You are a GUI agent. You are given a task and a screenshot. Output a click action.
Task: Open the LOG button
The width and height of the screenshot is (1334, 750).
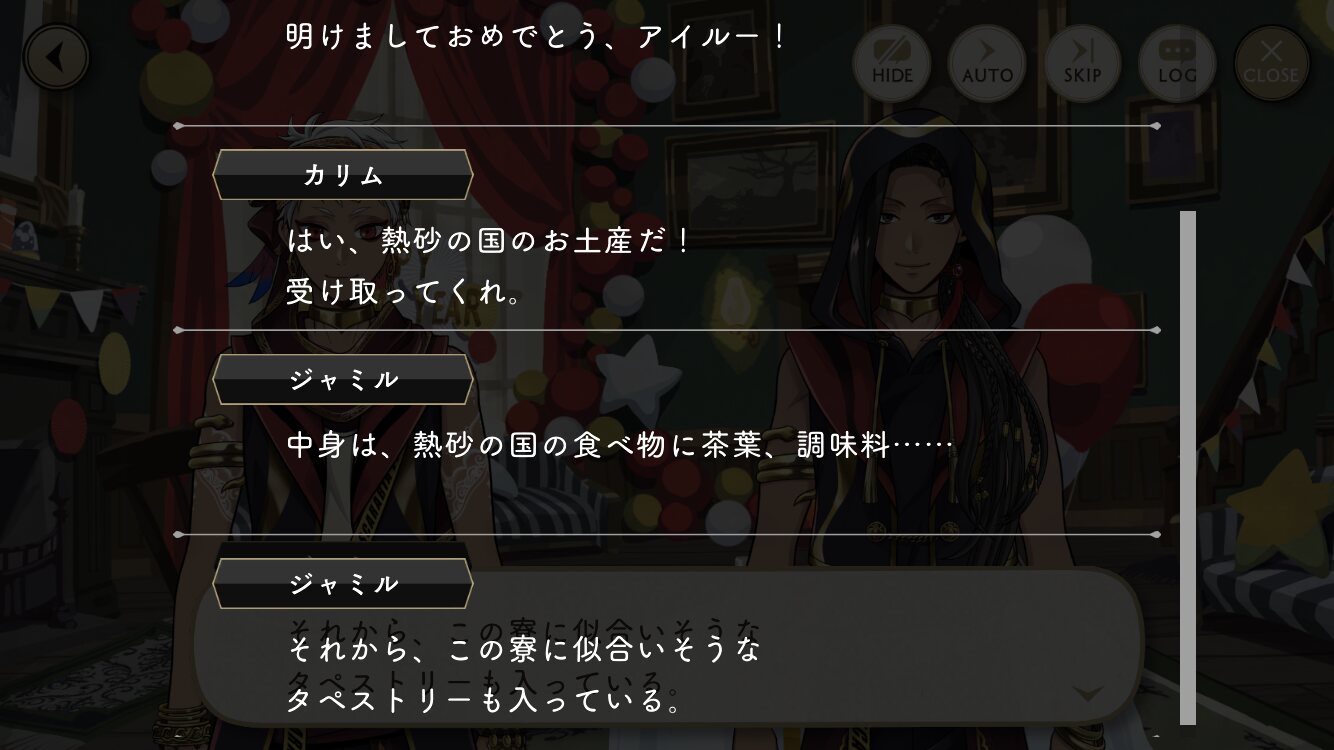click(x=1177, y=63)
